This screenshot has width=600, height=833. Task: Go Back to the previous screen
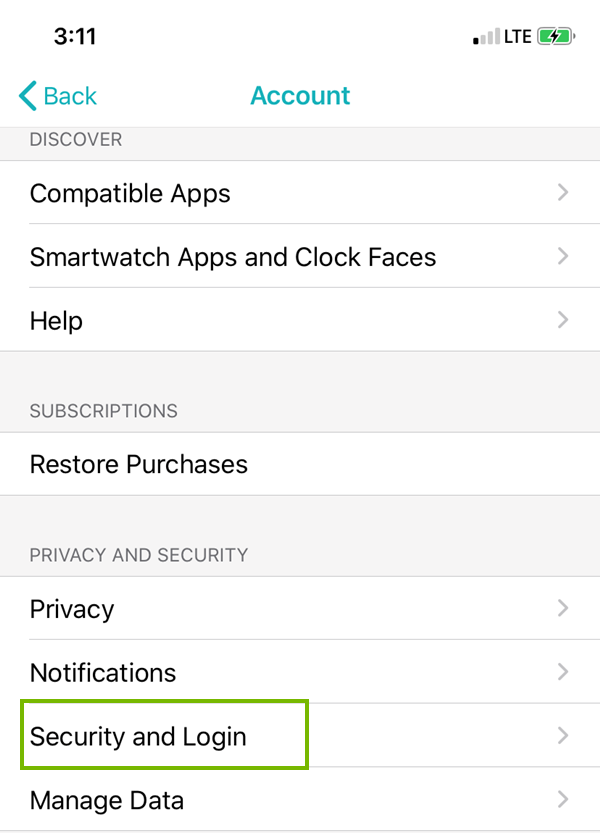pos(57,95)
